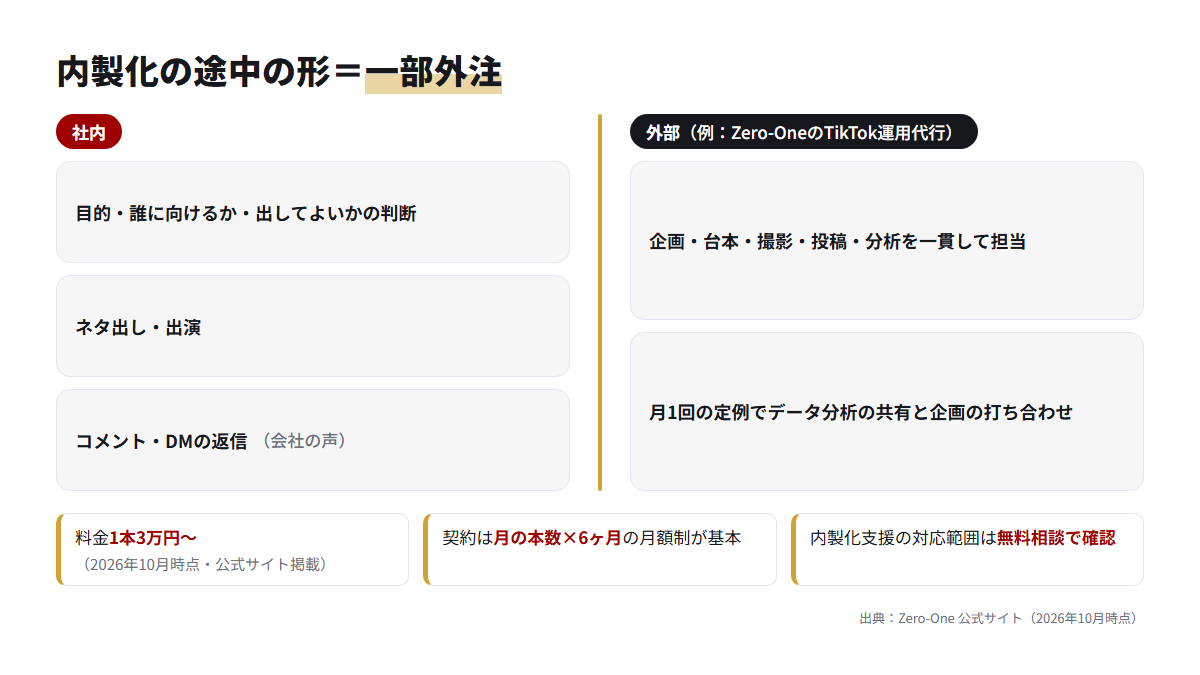Click the （会社の声） note text

point(305,440)
